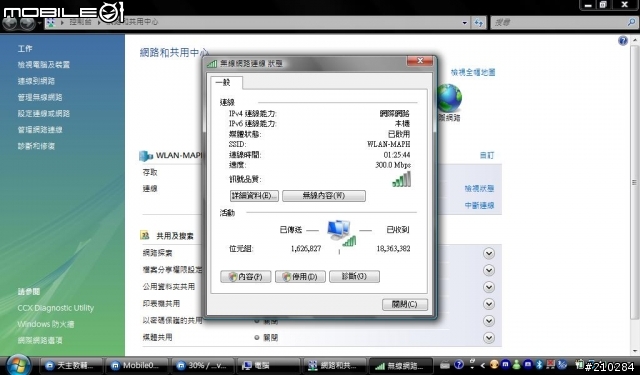This screenshot has height=375, width=640.
Task: Open address bar history dropdown arrow
Action: [464, 23]
